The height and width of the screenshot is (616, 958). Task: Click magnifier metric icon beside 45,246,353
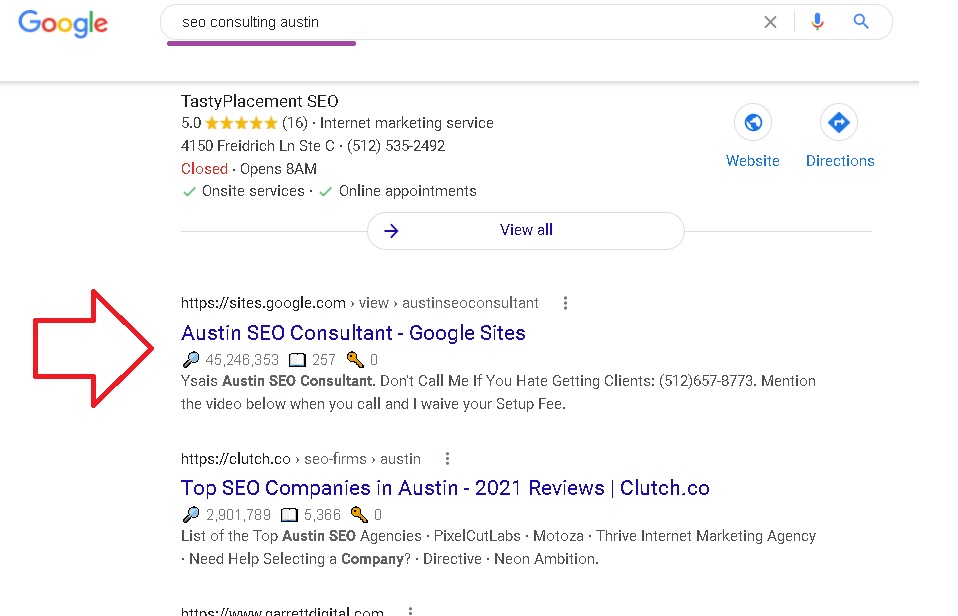[x=191, y=360]
